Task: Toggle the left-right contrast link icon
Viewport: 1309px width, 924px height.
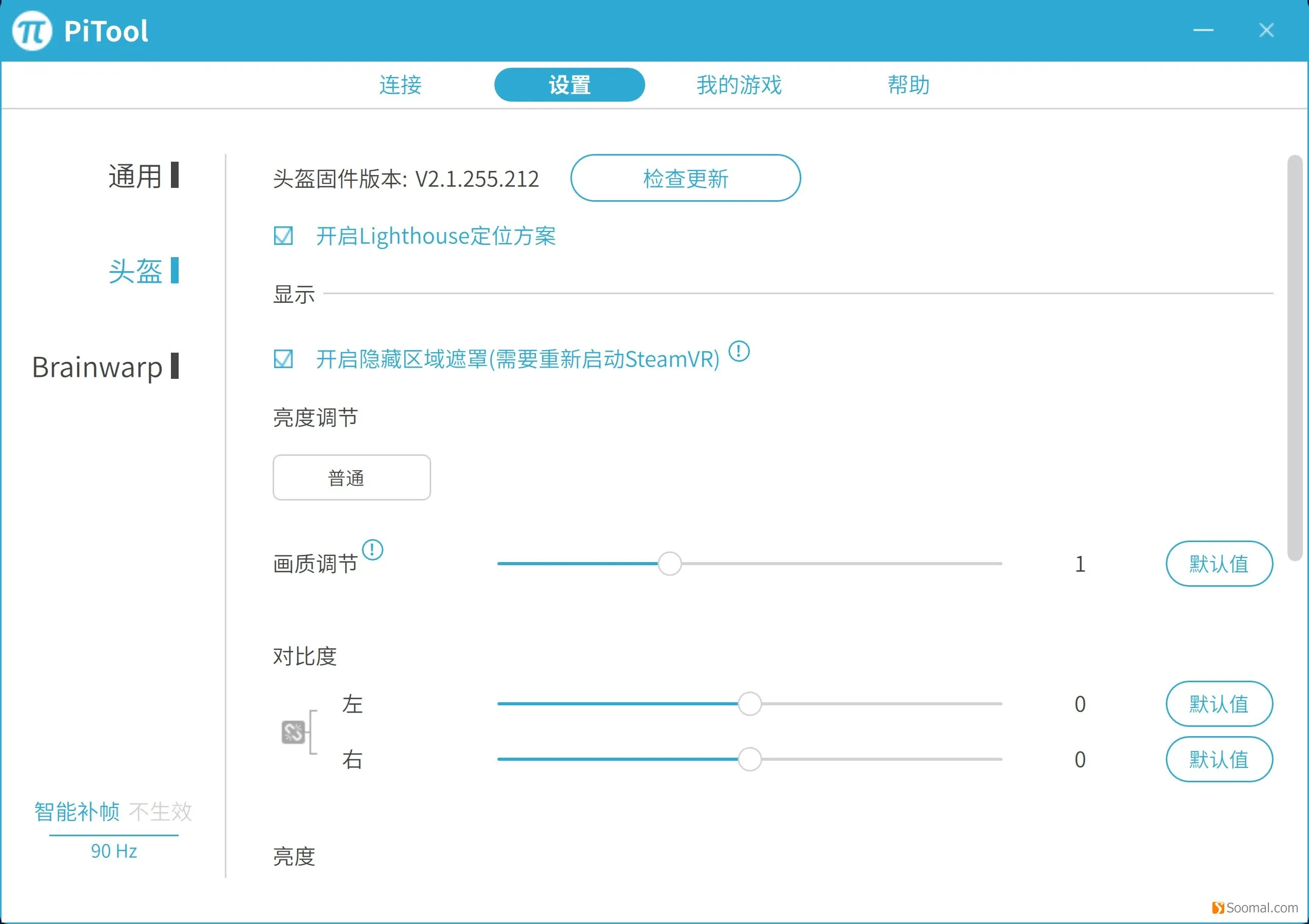Action: (294, 733)
